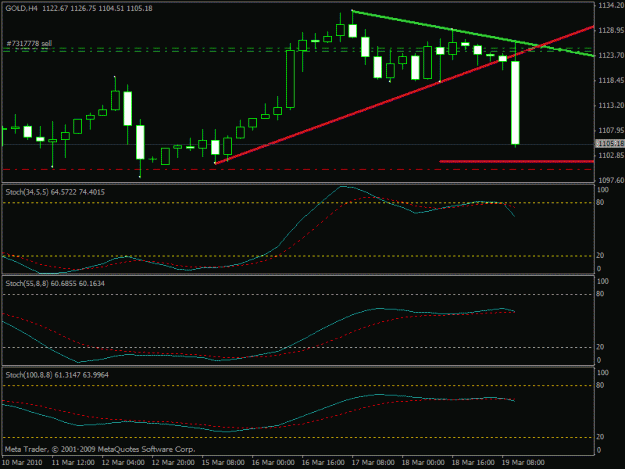Click the 15 Mar 08:00 time label
This screenshot has width=625, height=469.
[x=223, y=463]
